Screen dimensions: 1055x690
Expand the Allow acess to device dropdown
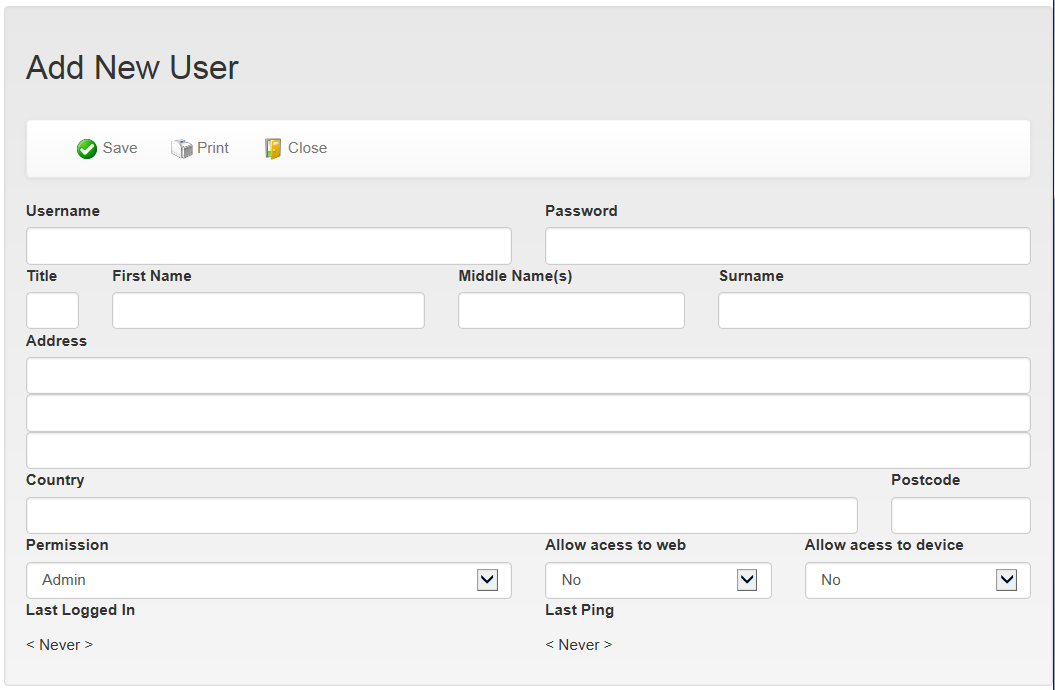918,580
